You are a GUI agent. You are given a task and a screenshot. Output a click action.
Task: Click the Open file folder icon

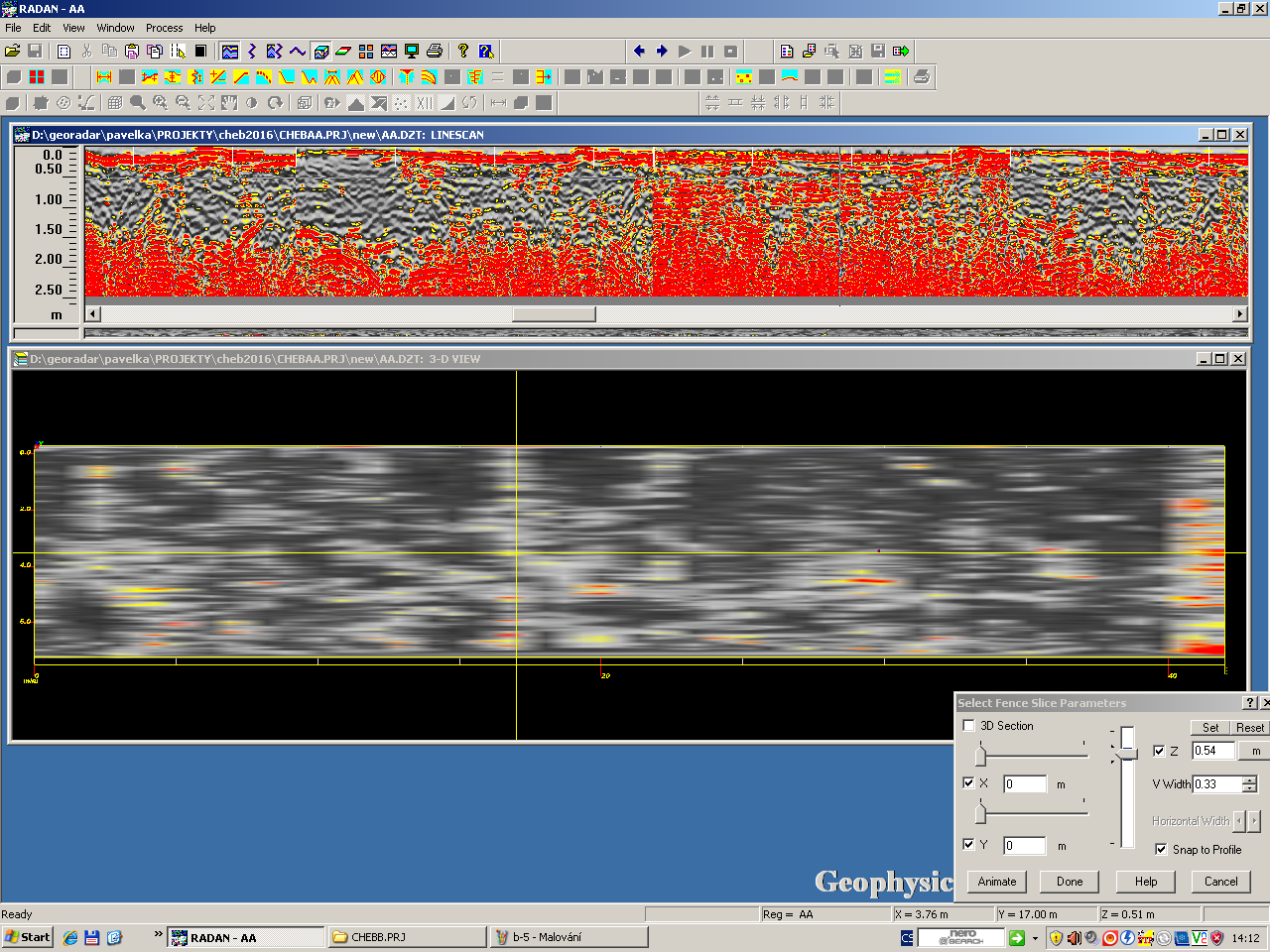[x=13, y=51]
